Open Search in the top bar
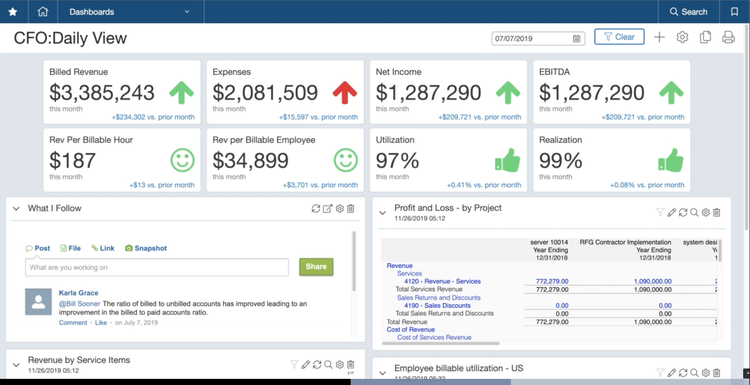750x385 pixels. [688, 12]
